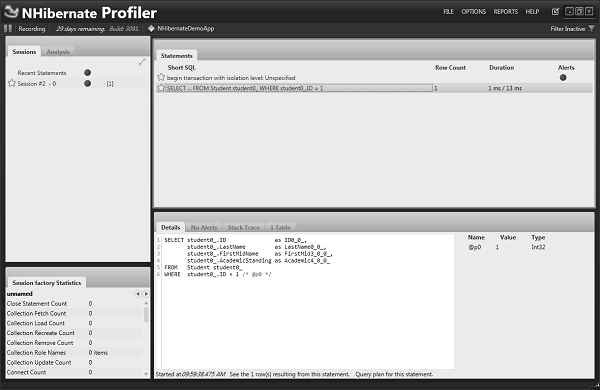
Task: Star the SELECT FROM Student statement
Action: click(x=161, y=88)
